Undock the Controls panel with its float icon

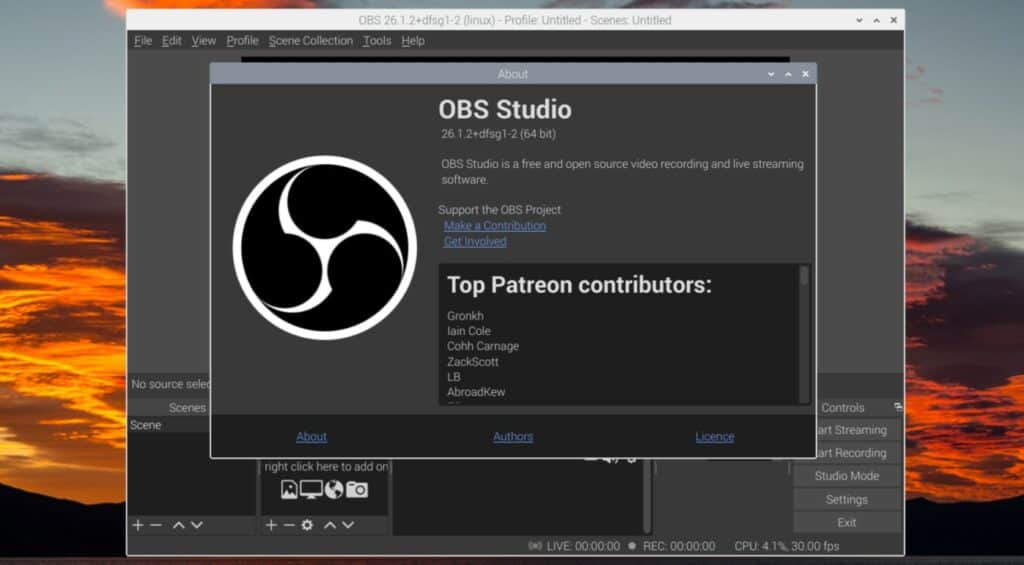(x=898, y=407)
